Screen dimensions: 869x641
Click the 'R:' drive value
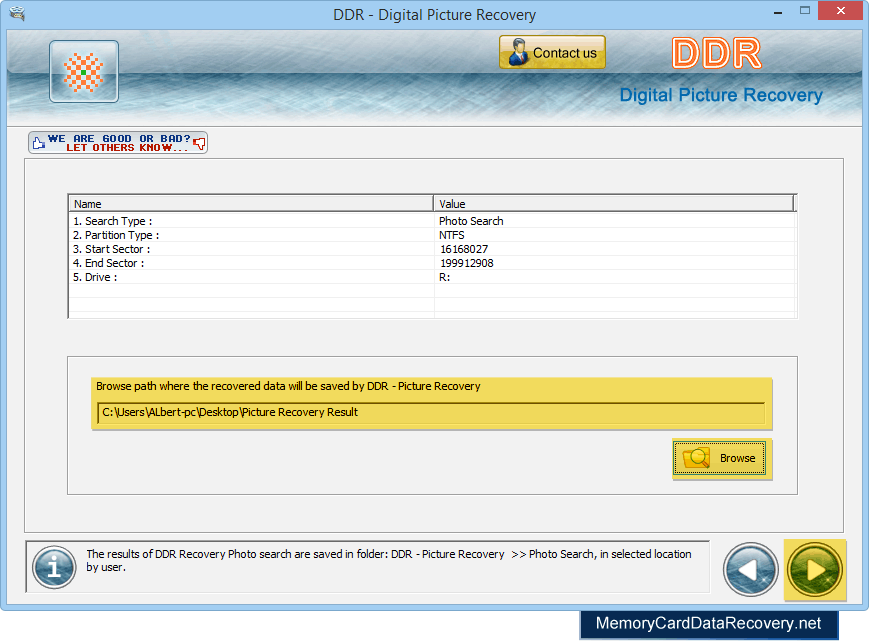click(x=444, y=277)
